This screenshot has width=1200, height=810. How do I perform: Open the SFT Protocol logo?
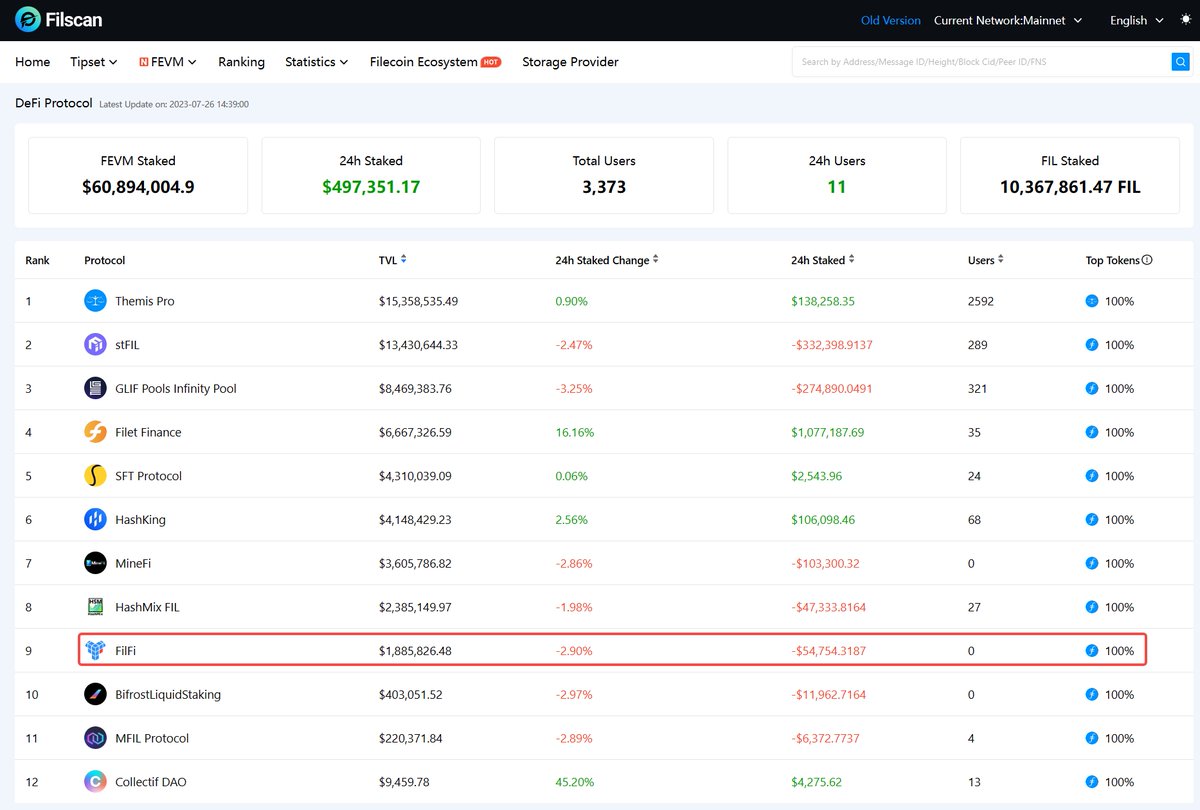[x=96, y=476]
